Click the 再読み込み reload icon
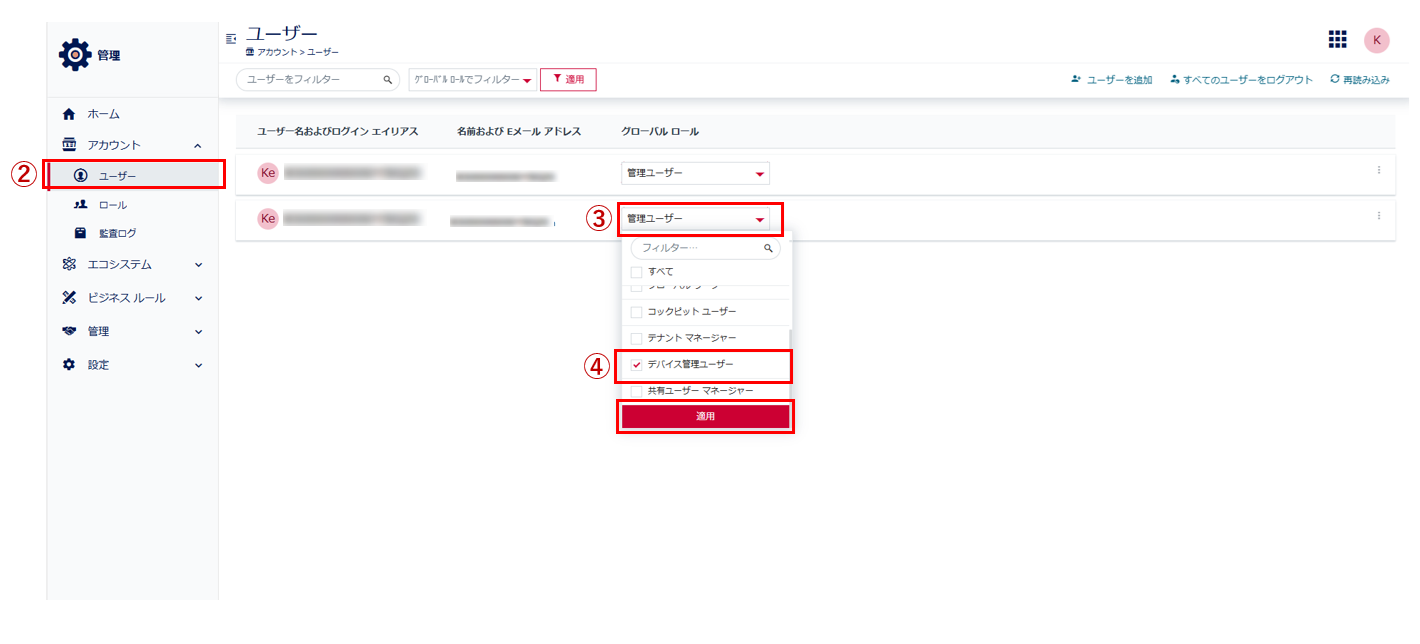The image size is (1420, 644). [x=1334, y=80]
